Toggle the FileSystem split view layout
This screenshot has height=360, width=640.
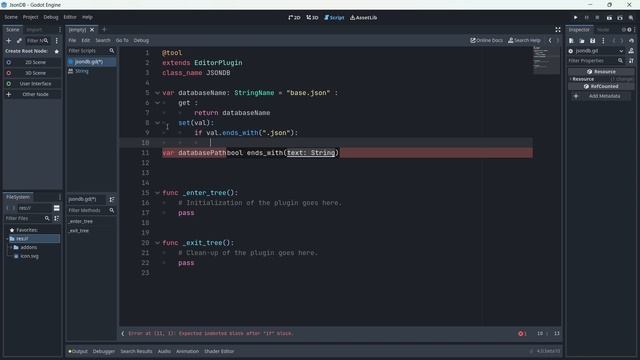tap(57, 208)
